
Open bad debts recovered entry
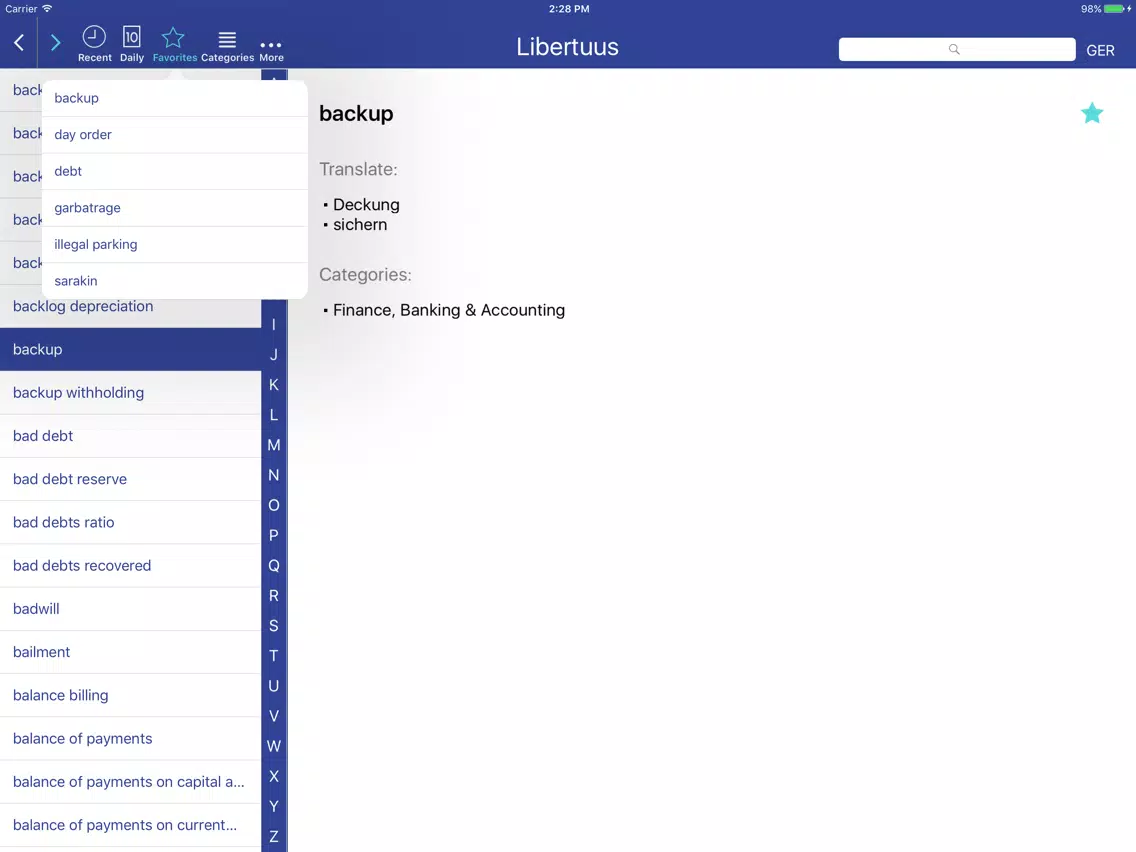[x=130, y=566]
